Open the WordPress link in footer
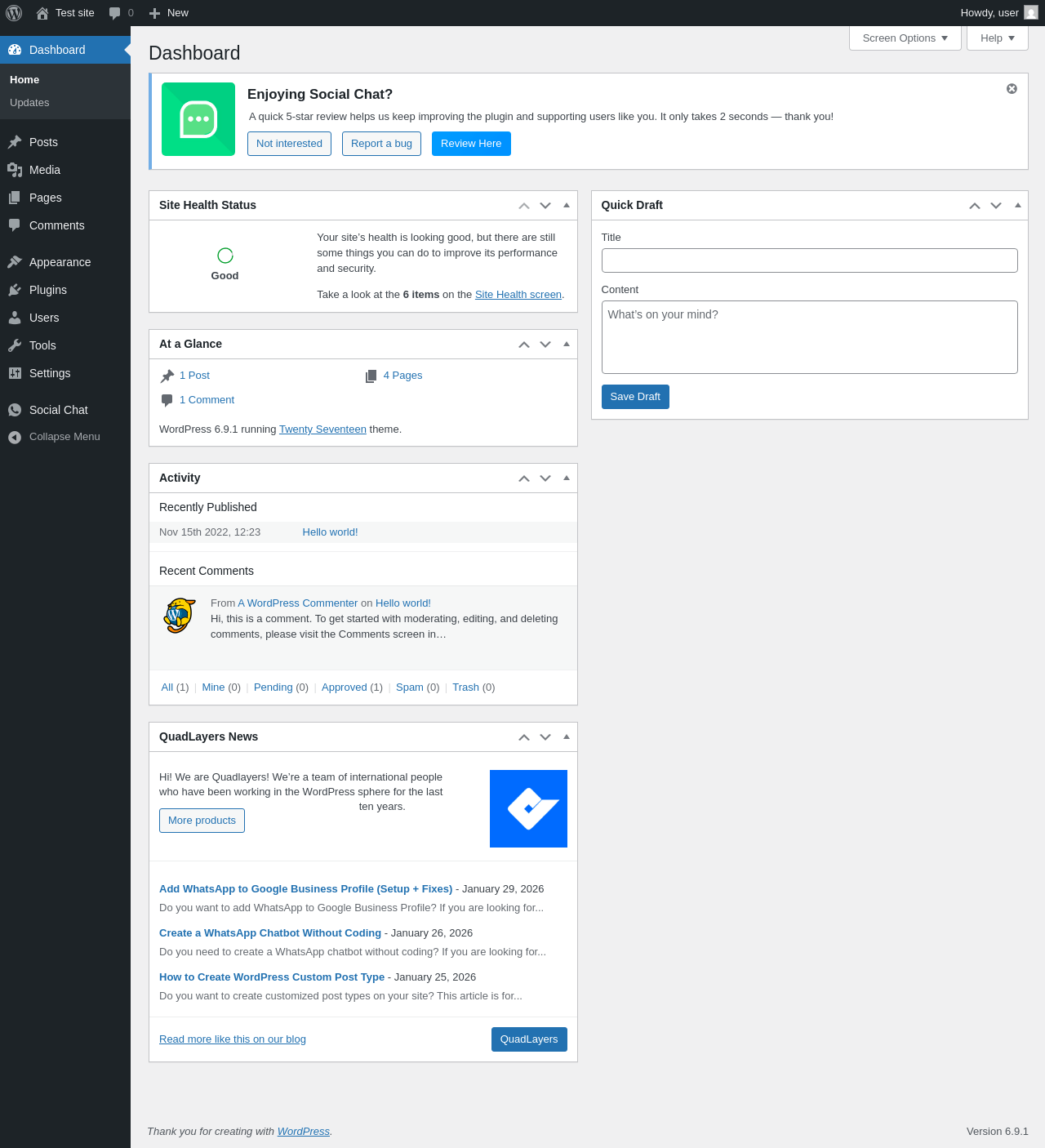 point(304,1132)
